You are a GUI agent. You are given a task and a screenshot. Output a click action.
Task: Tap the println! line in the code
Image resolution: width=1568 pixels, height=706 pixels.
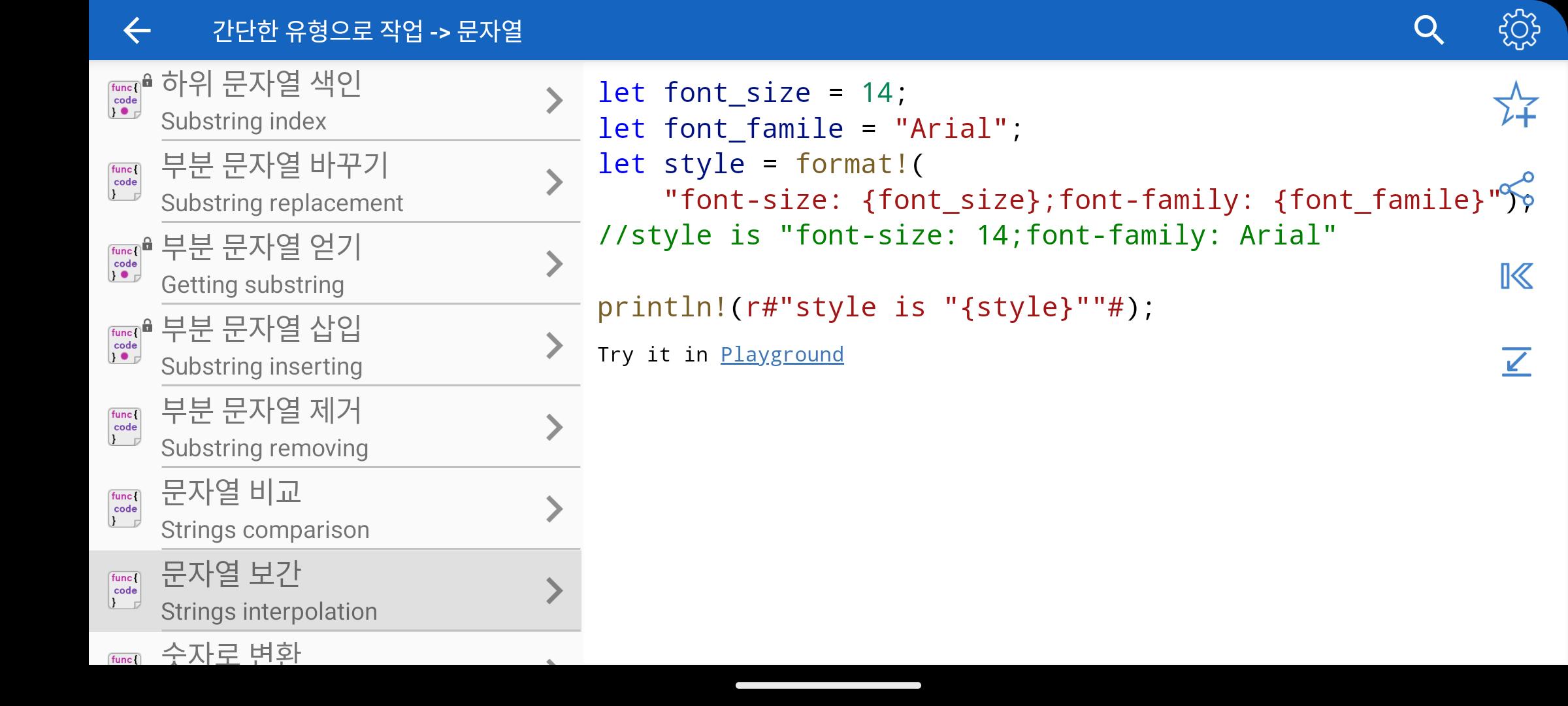pyautogui.click(x=875, y=307)
